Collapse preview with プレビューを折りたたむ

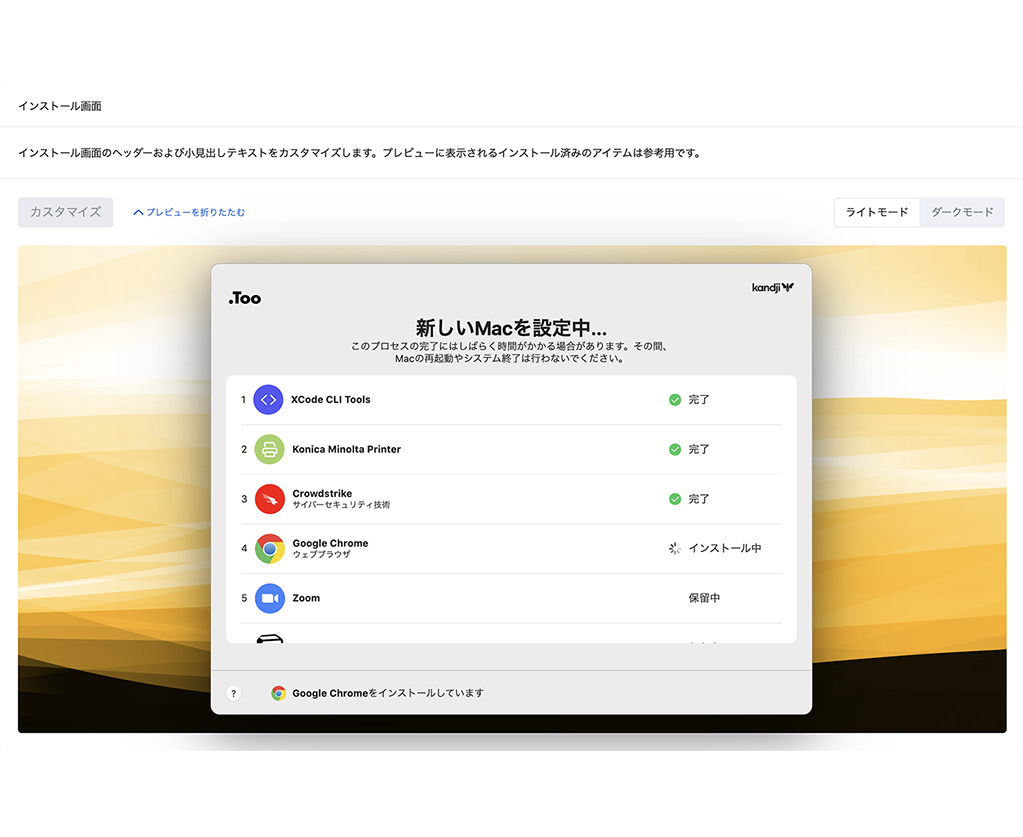click(189, 212)
